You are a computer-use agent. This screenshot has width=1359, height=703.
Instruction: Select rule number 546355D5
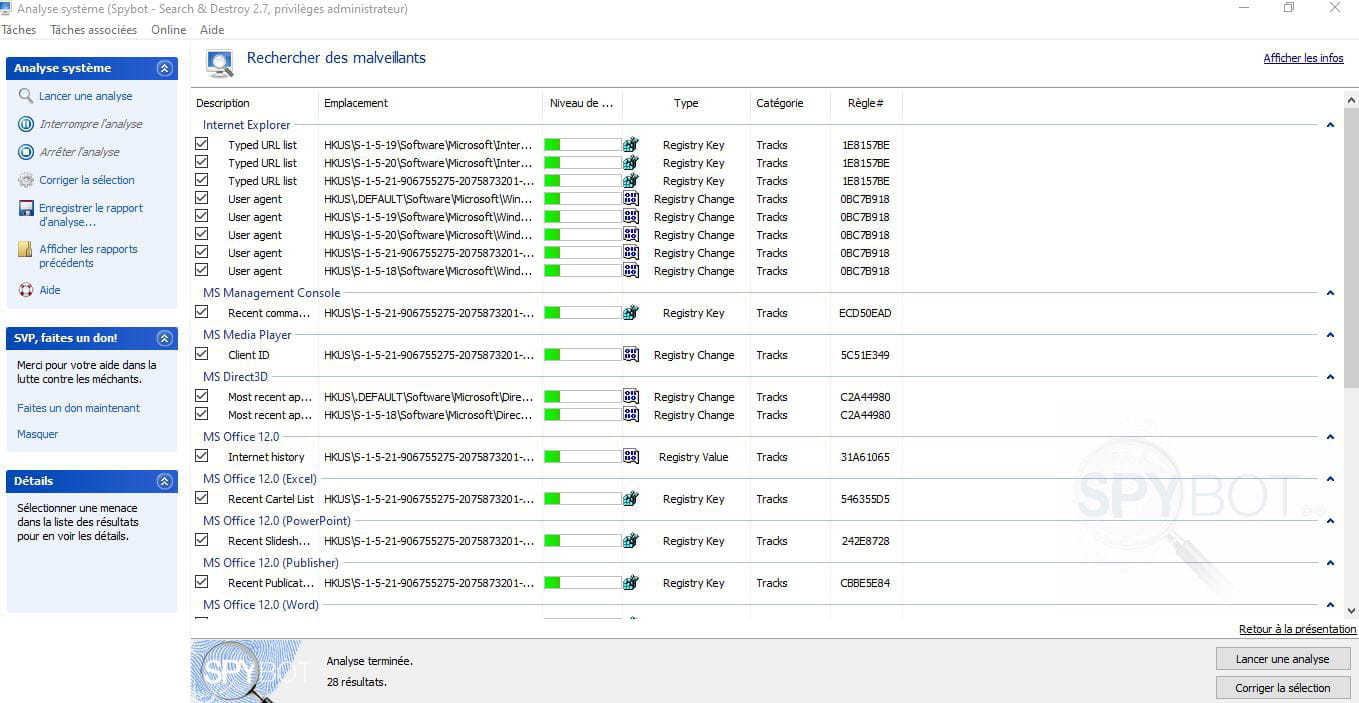[865, 499]
